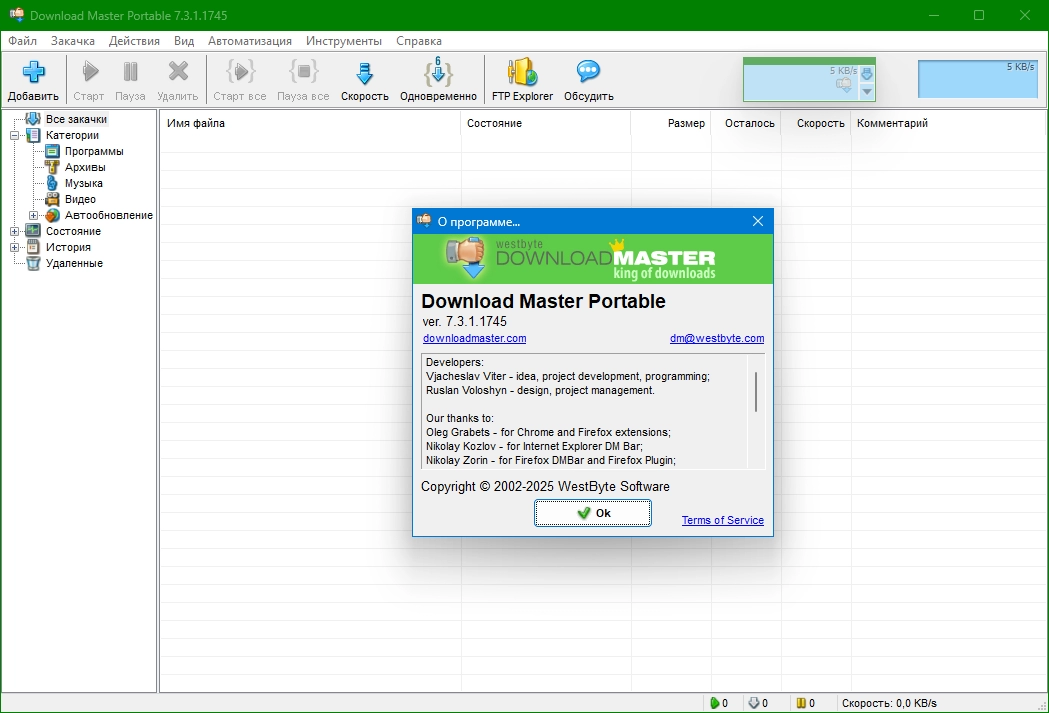This screenshot has width=1049, height=713.
Task: Select Все закачки in the tree
Action: point(76,119)
